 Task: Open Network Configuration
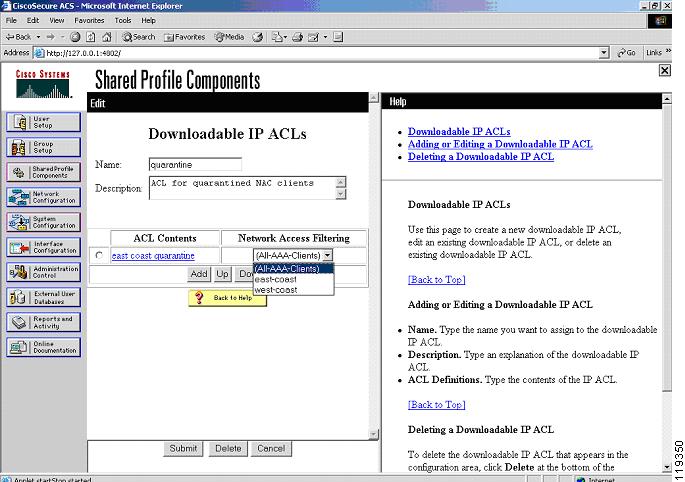44,197
